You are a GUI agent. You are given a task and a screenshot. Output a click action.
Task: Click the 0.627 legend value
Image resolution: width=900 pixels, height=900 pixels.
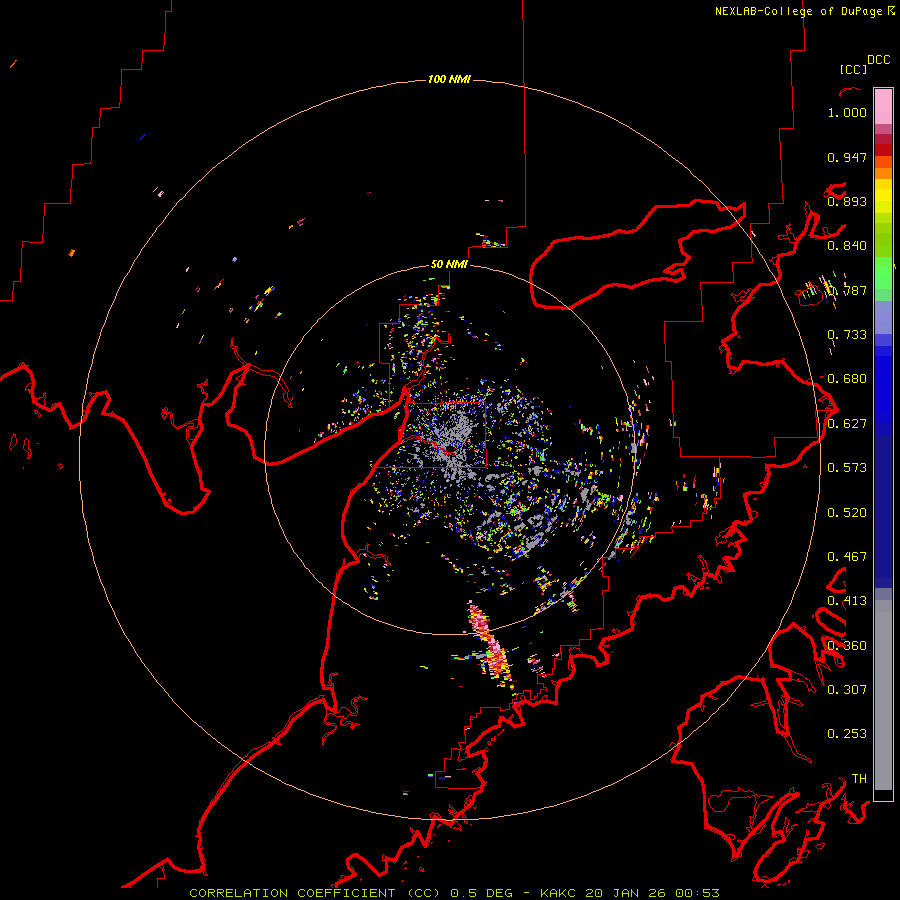(847, 424)
